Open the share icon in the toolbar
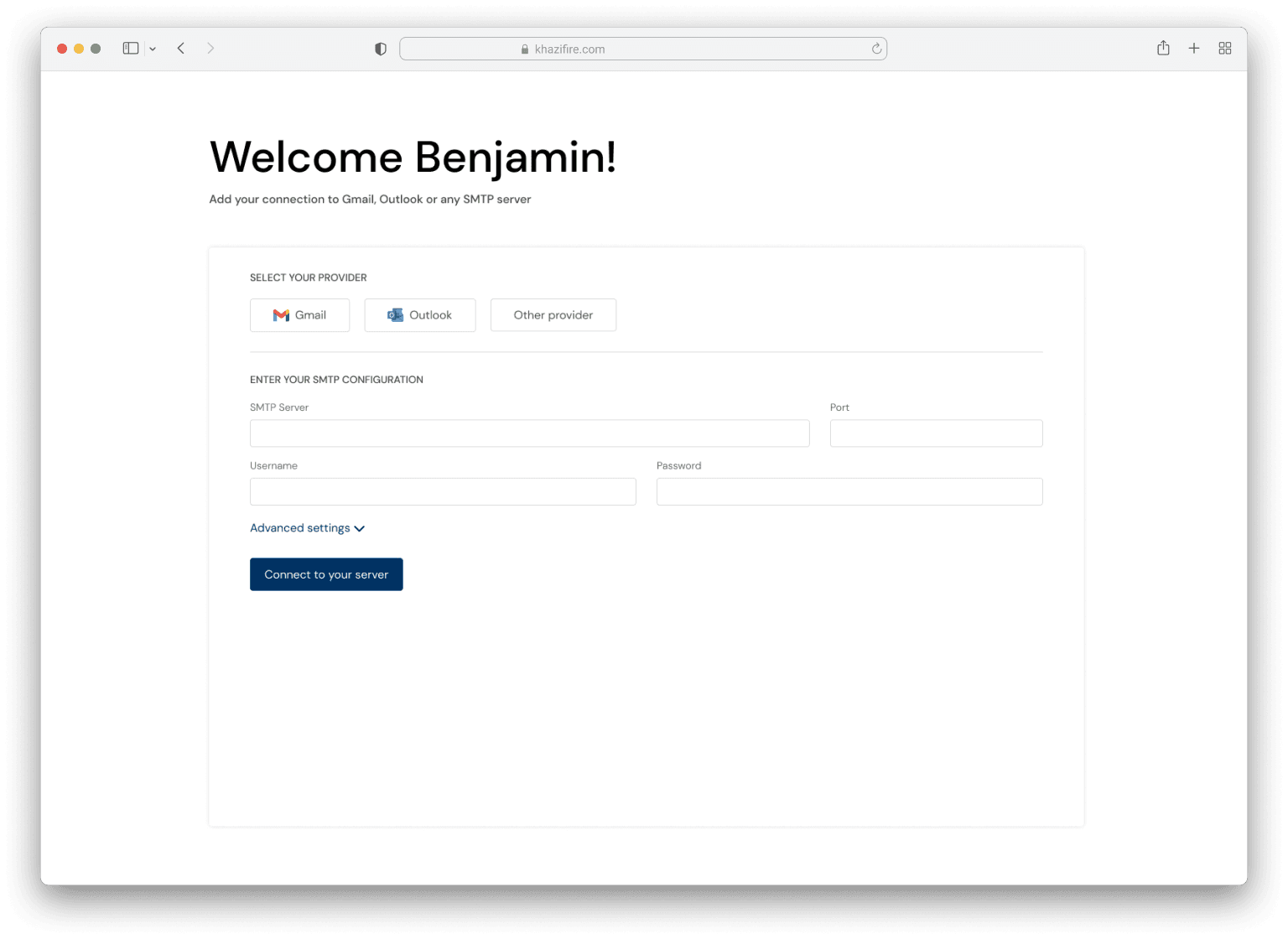1288x939 pixels. tap(1163, 48)
